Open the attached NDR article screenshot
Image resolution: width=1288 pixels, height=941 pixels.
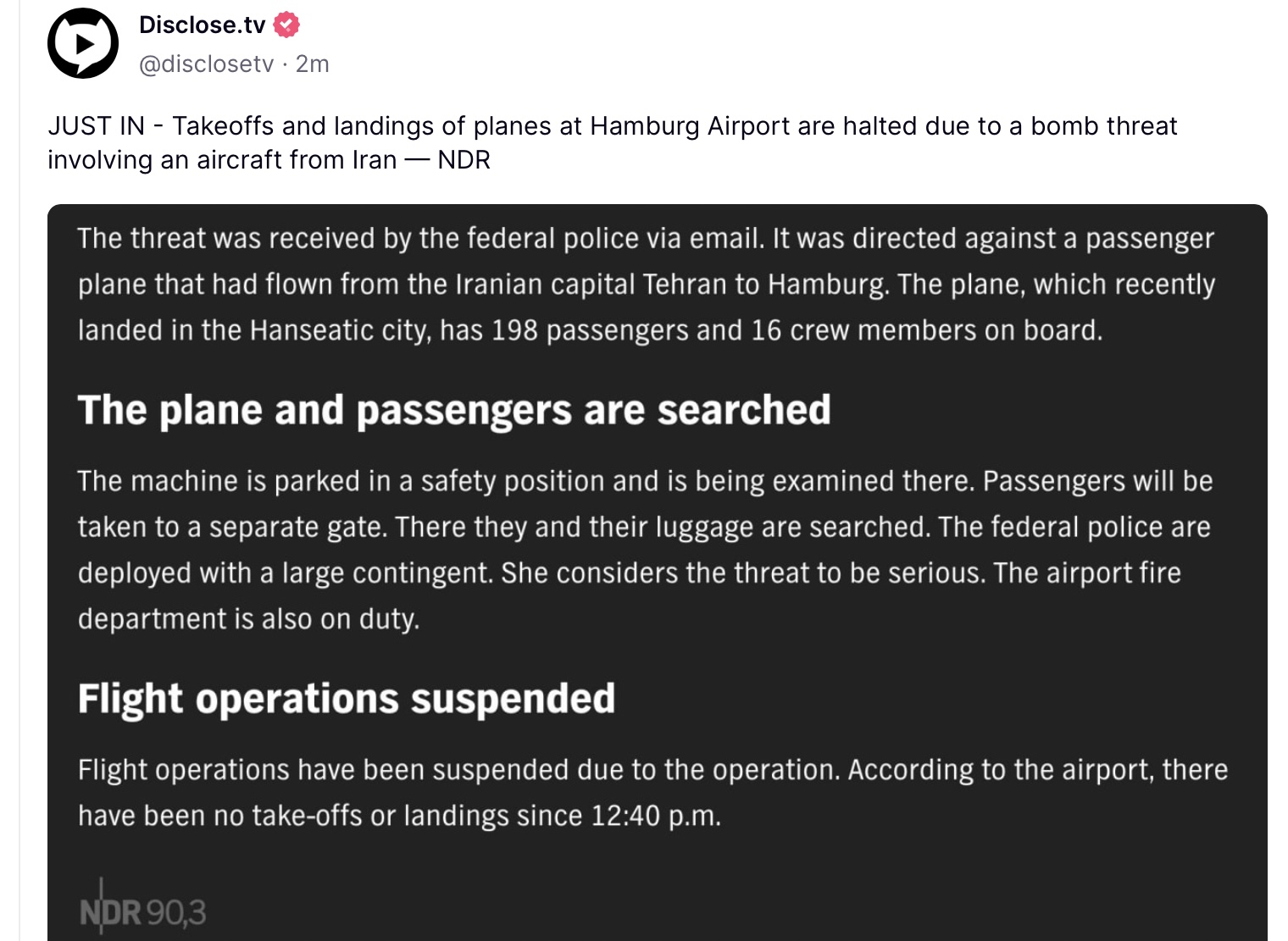click(658, 573)
